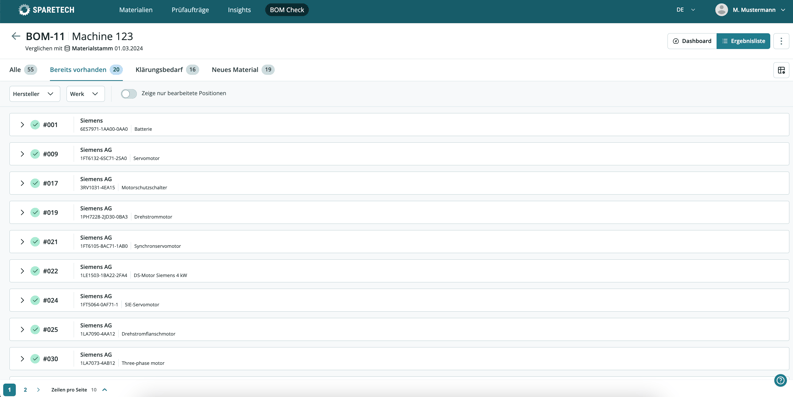
Task: Click the green check status of #019
Action: tap(35, 213)
